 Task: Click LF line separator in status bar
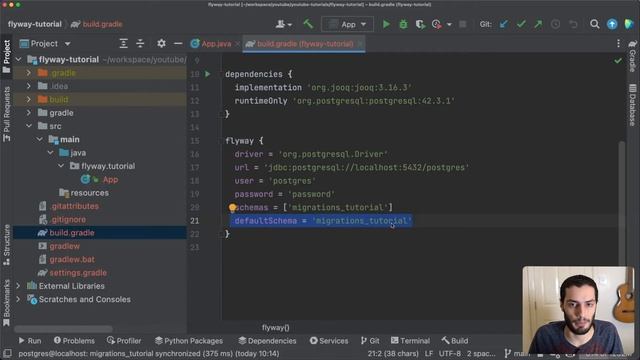coord(429,353)
